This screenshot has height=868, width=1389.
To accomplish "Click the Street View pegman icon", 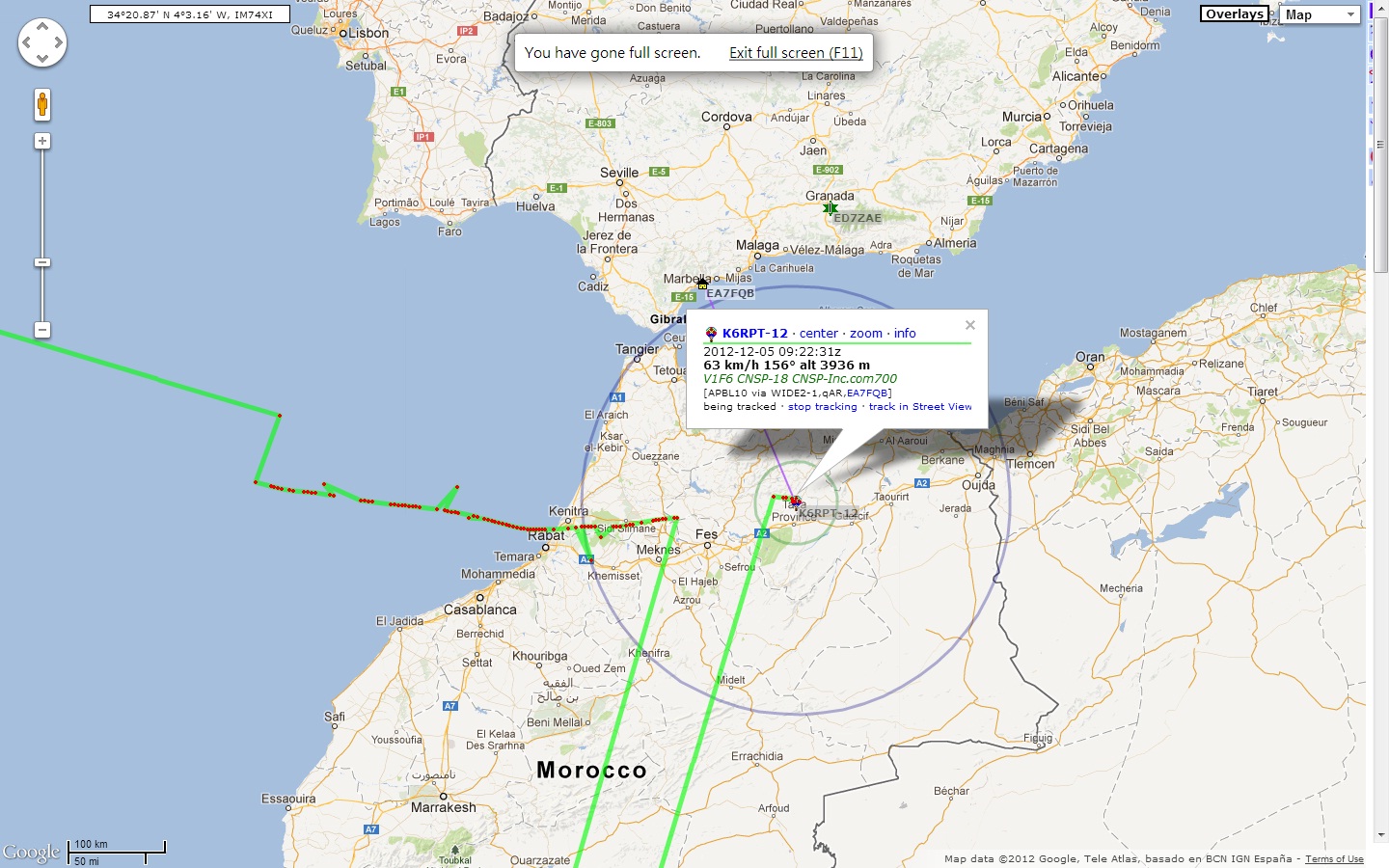I will tap(42, 105).
